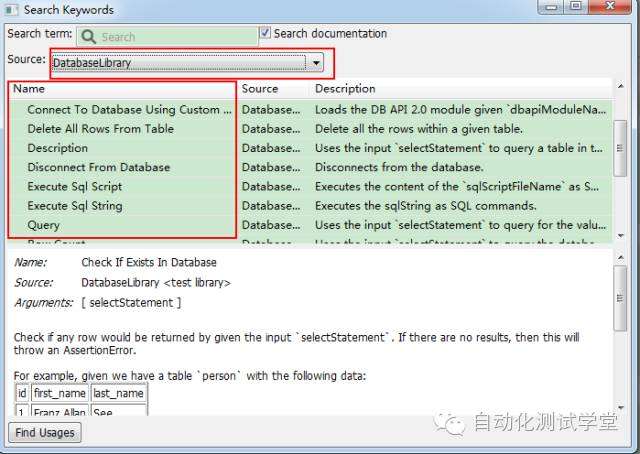
Task: Click the keyword list scroll down arrow
Action: (620, 236)
